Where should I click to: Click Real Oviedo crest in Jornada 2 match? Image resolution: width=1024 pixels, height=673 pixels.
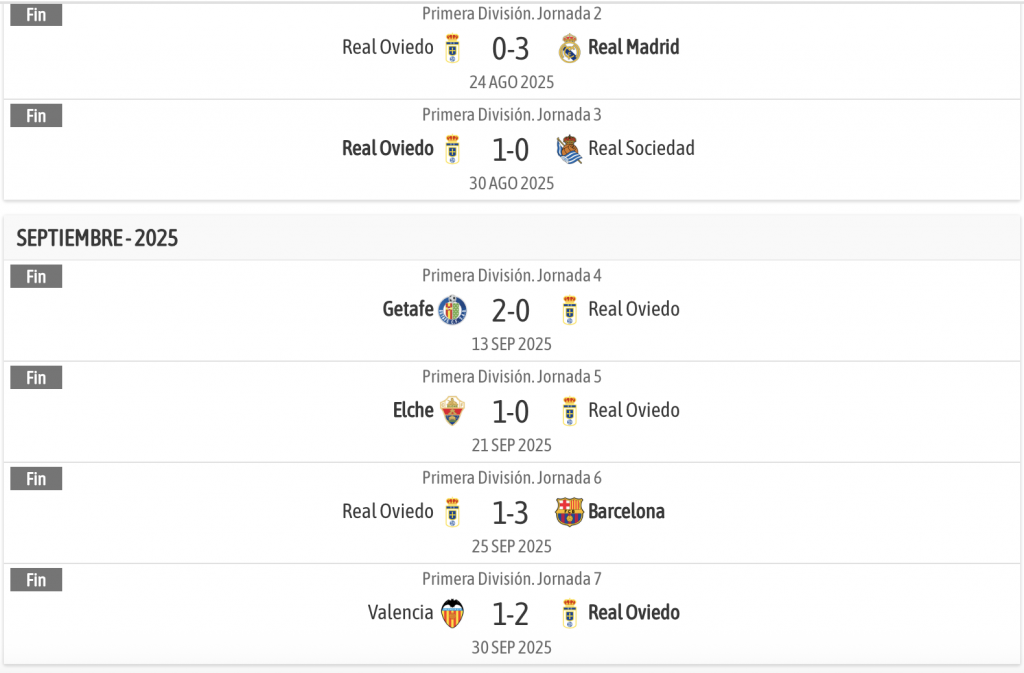[452, 48]
